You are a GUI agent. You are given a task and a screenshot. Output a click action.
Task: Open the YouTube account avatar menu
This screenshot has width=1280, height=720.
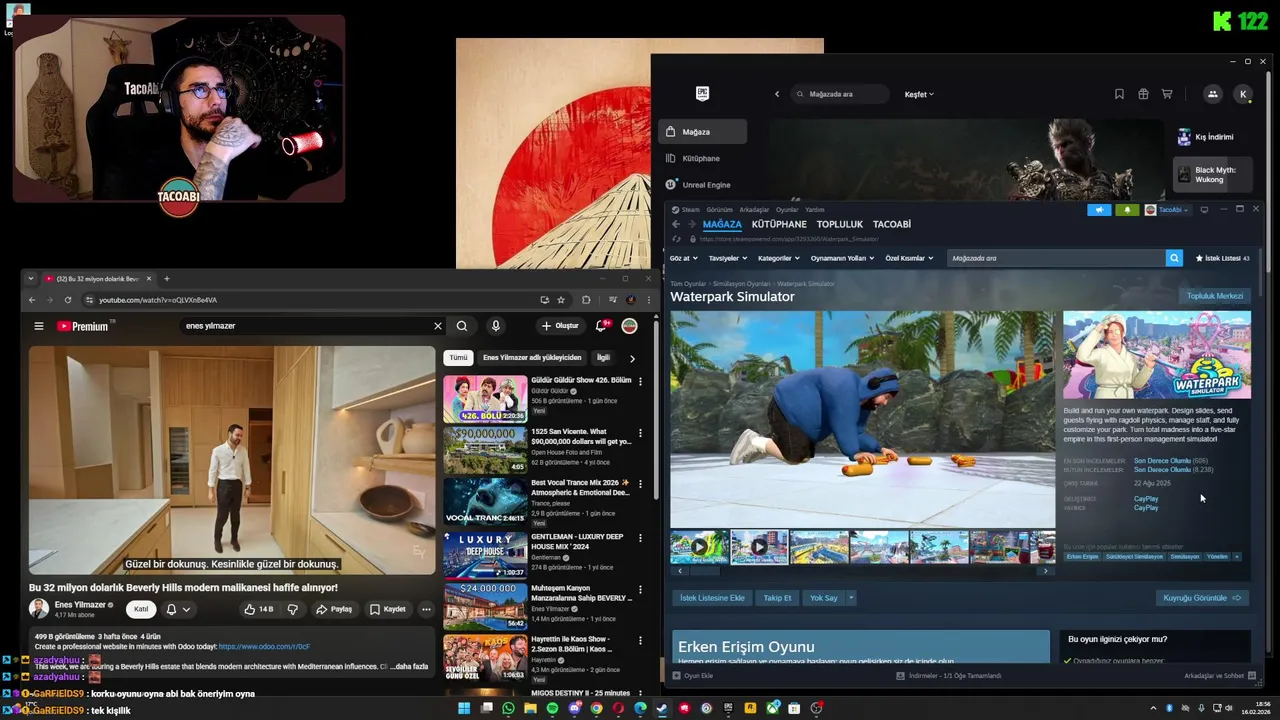(630, 326)
